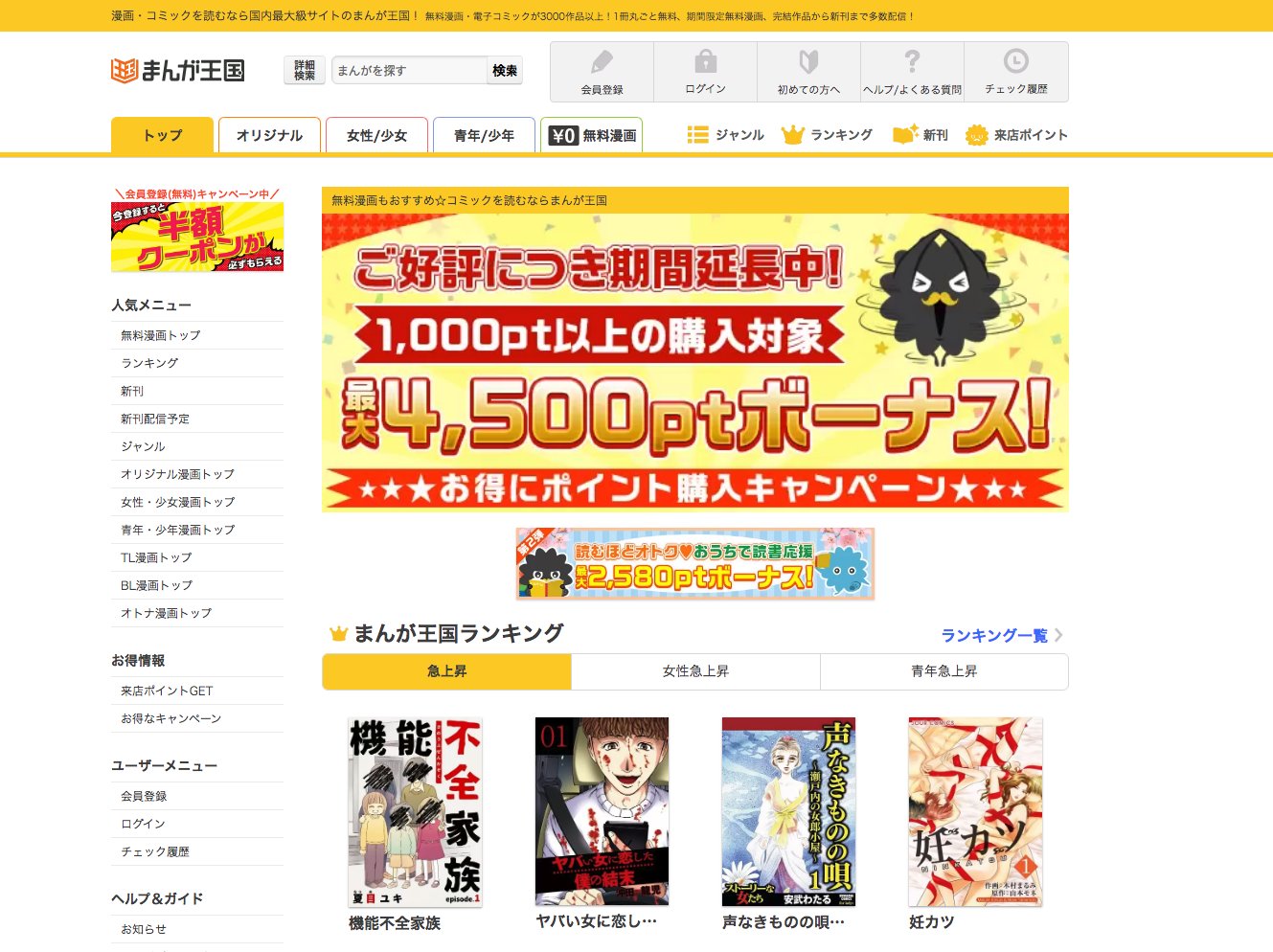Select the 女性/少女 tab
1273x952 pixels.
[x=376, y=135]
